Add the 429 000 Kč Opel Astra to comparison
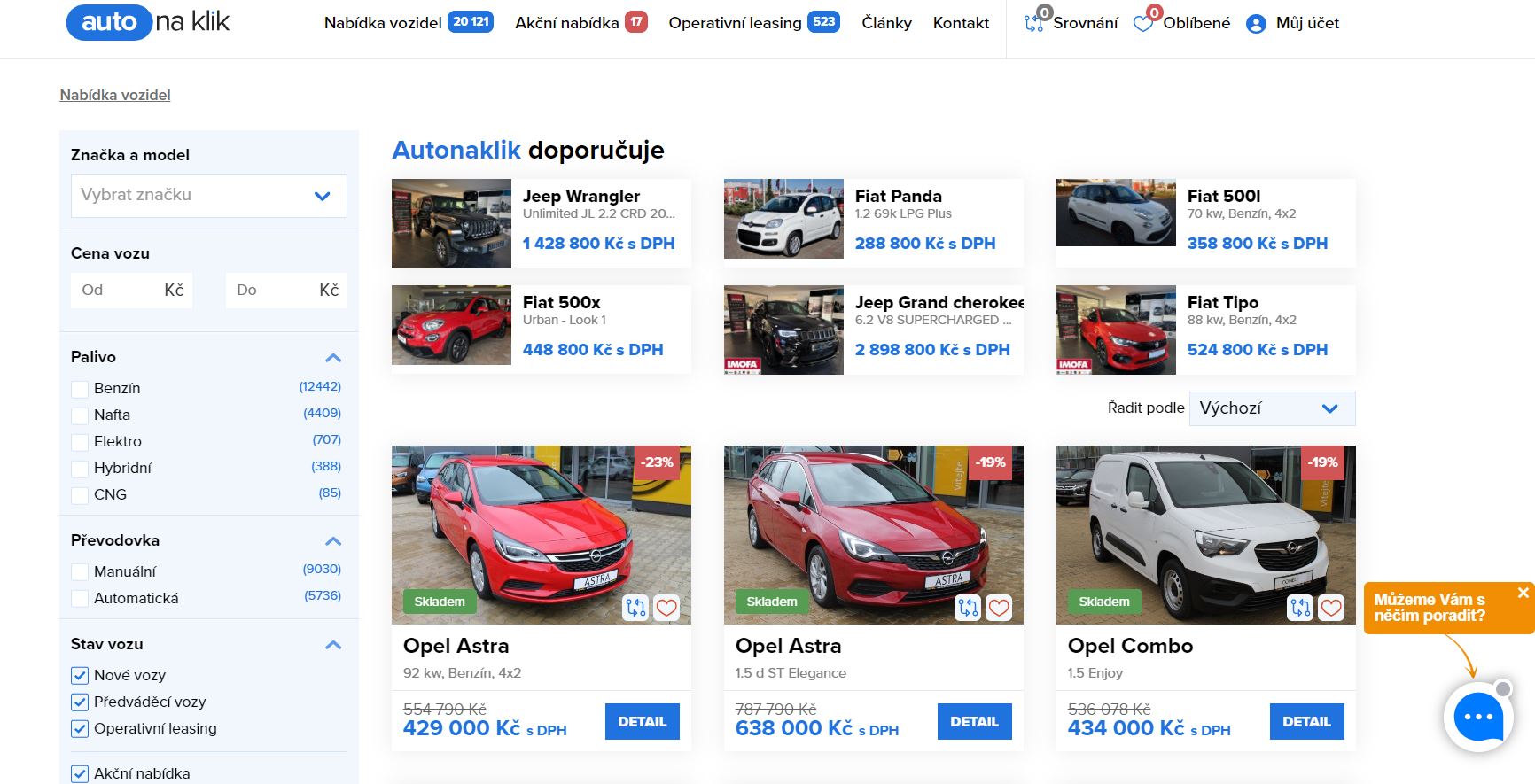This screenshot has height=784, width=1535. click(x=635, y=608)
